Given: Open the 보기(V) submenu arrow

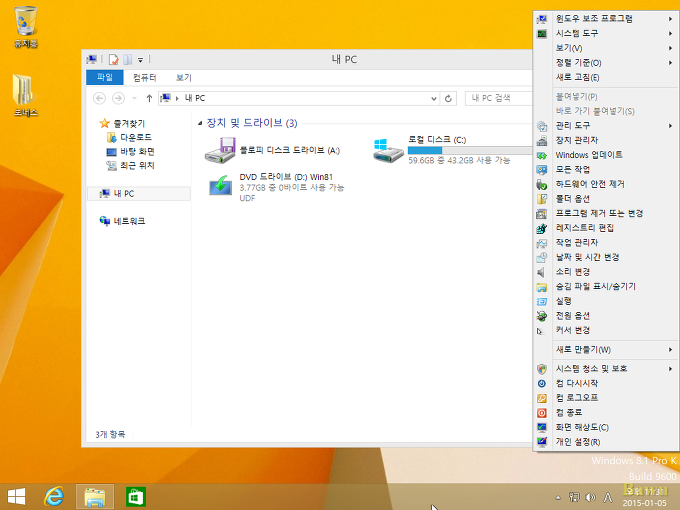Looking at the screenshot, I should pyautogui.click(x=670, y=48).
